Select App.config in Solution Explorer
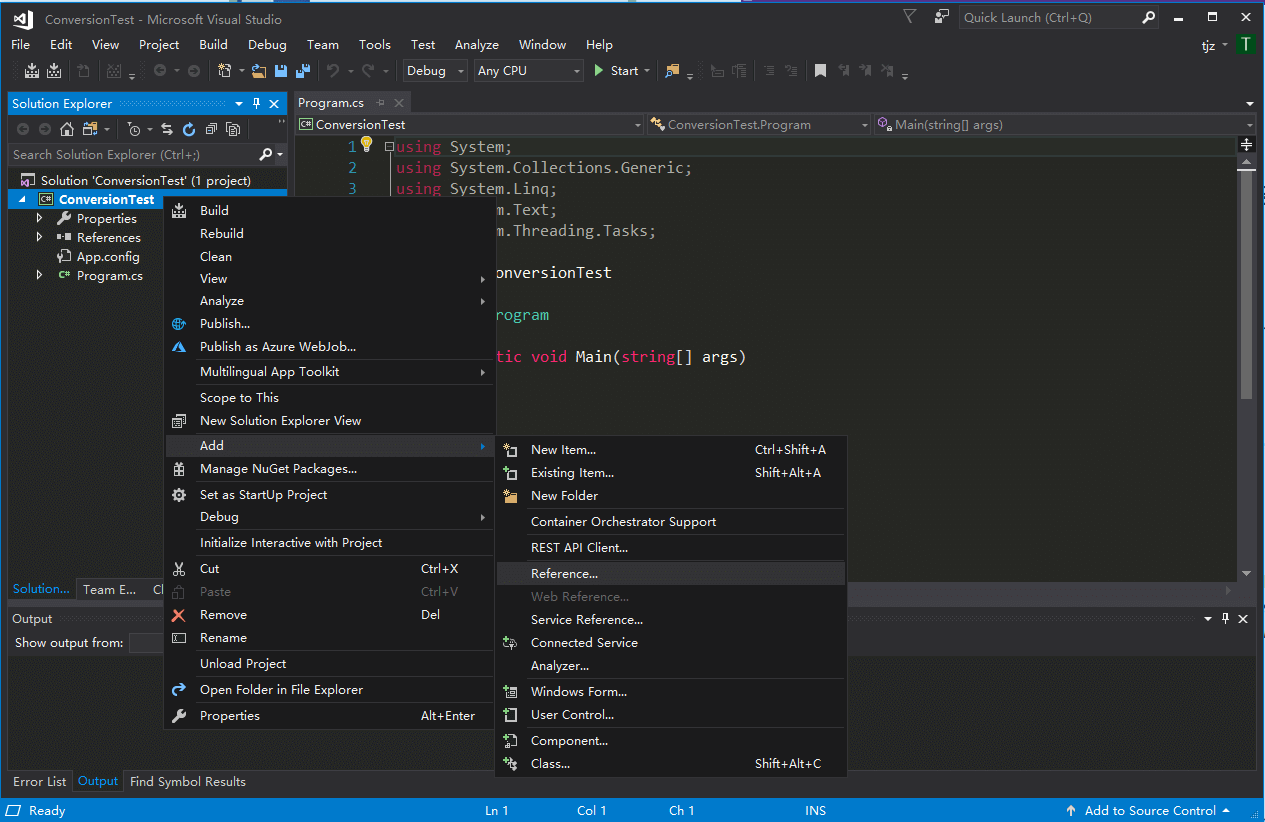This screenshot has width=1265, height=822. [x=108, y=257]
